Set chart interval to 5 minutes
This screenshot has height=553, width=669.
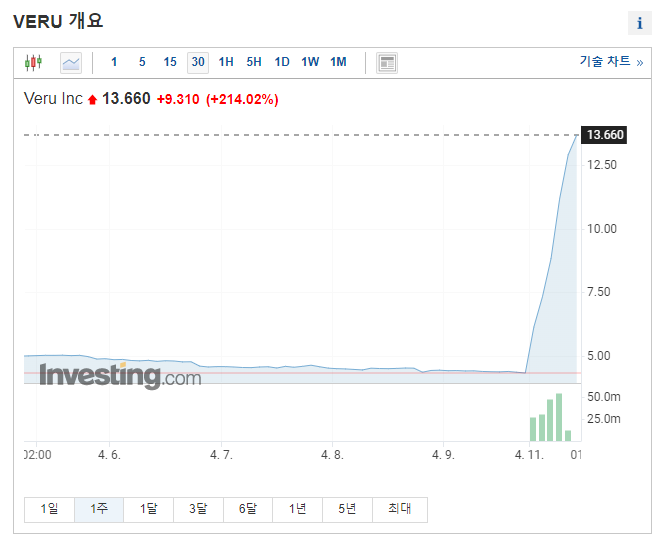click(142, 62)
